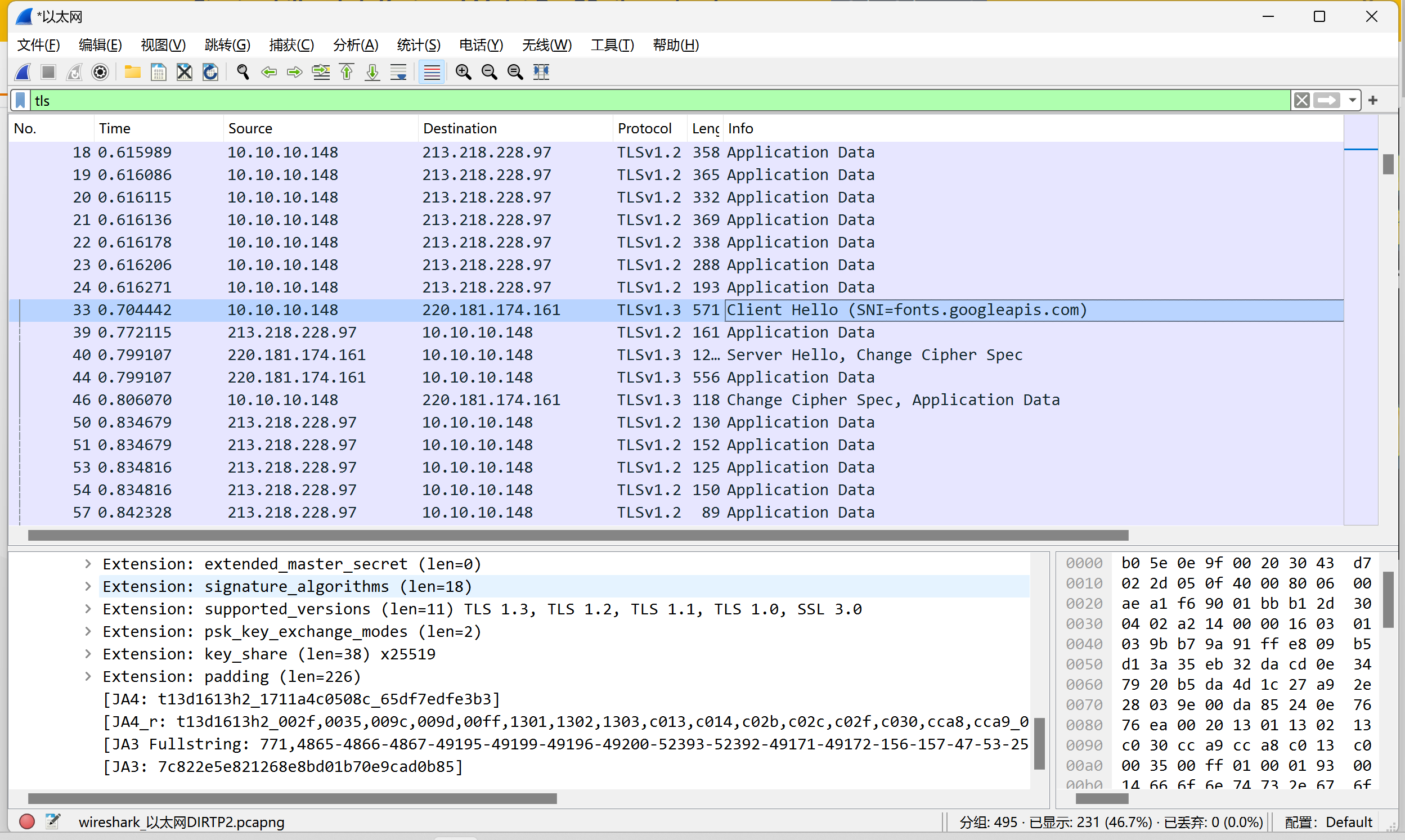Image resolution: width=1405 pixels, height=840 pixels.
Task: Clear the tls display filter
Action: 1301,101
